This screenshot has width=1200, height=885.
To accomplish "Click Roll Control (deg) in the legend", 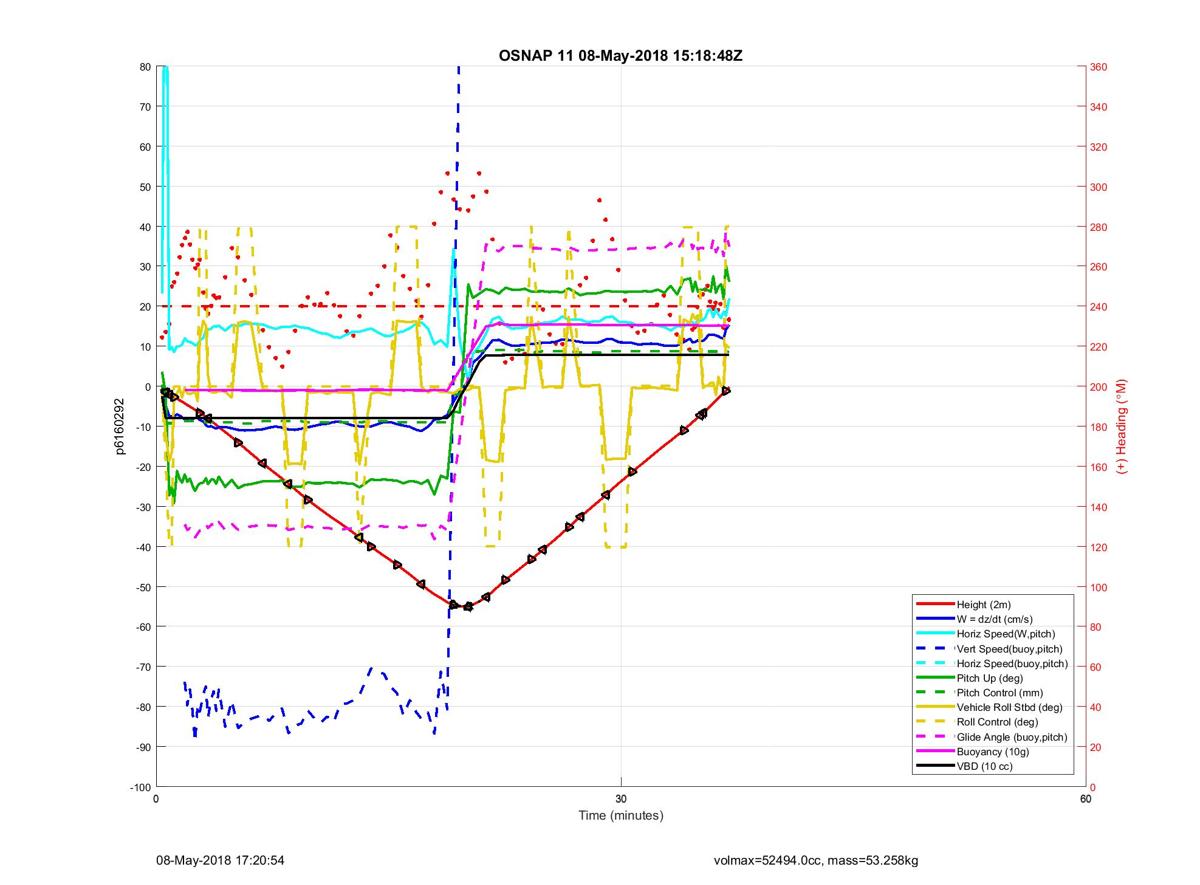I will pyautogui.click(x=997, y=721).
